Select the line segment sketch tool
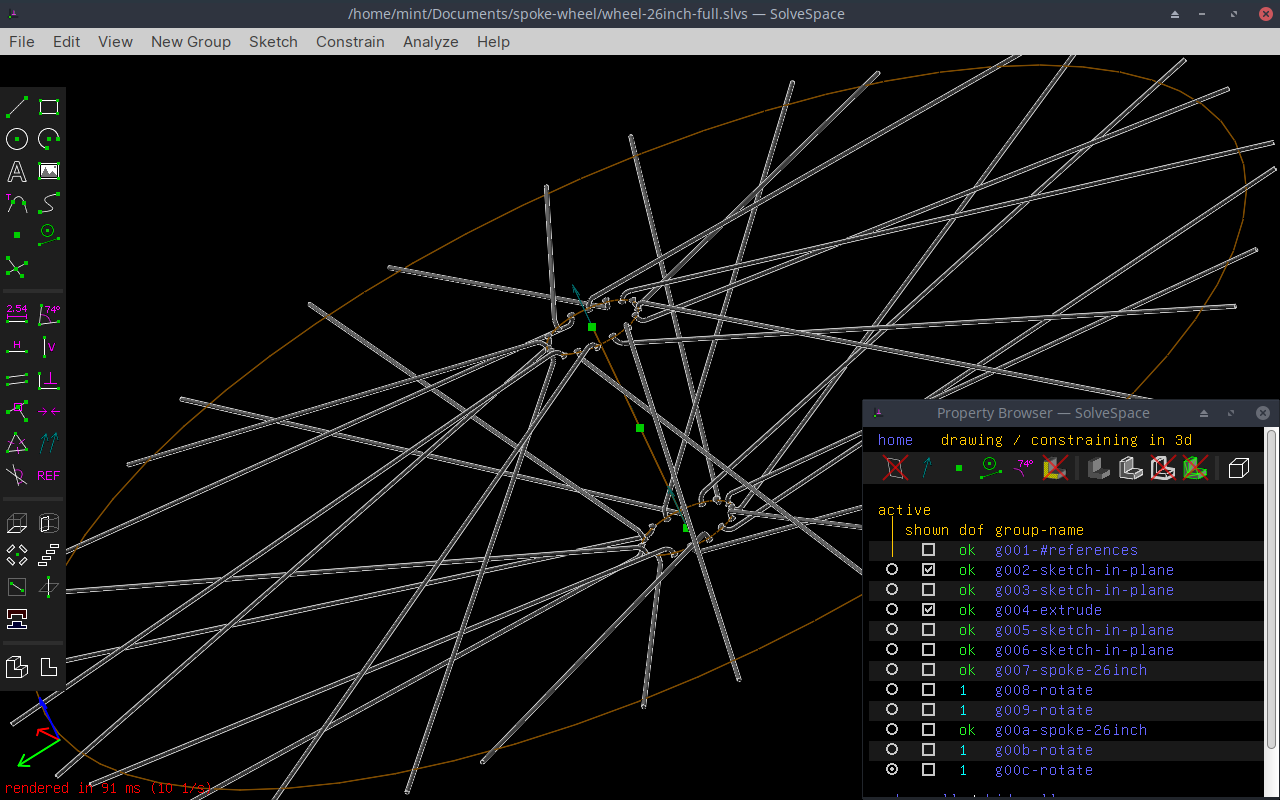Image resolution: width=1280 pixels, height=800 pixels. point(17,107)
